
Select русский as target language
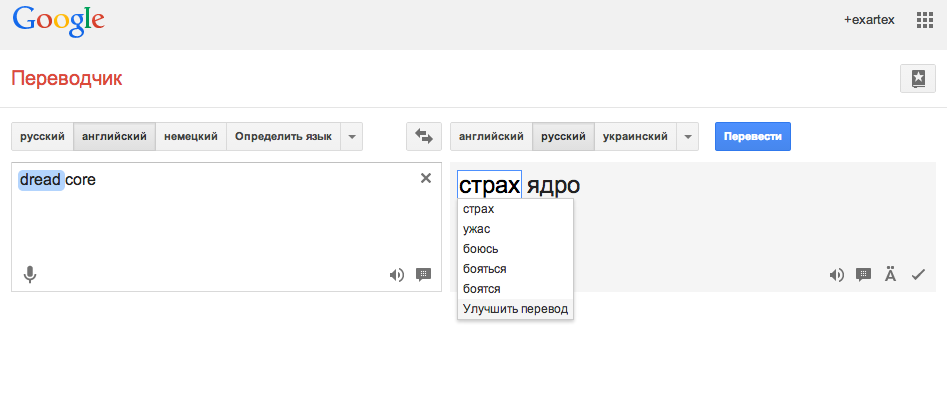coord(563,137)
